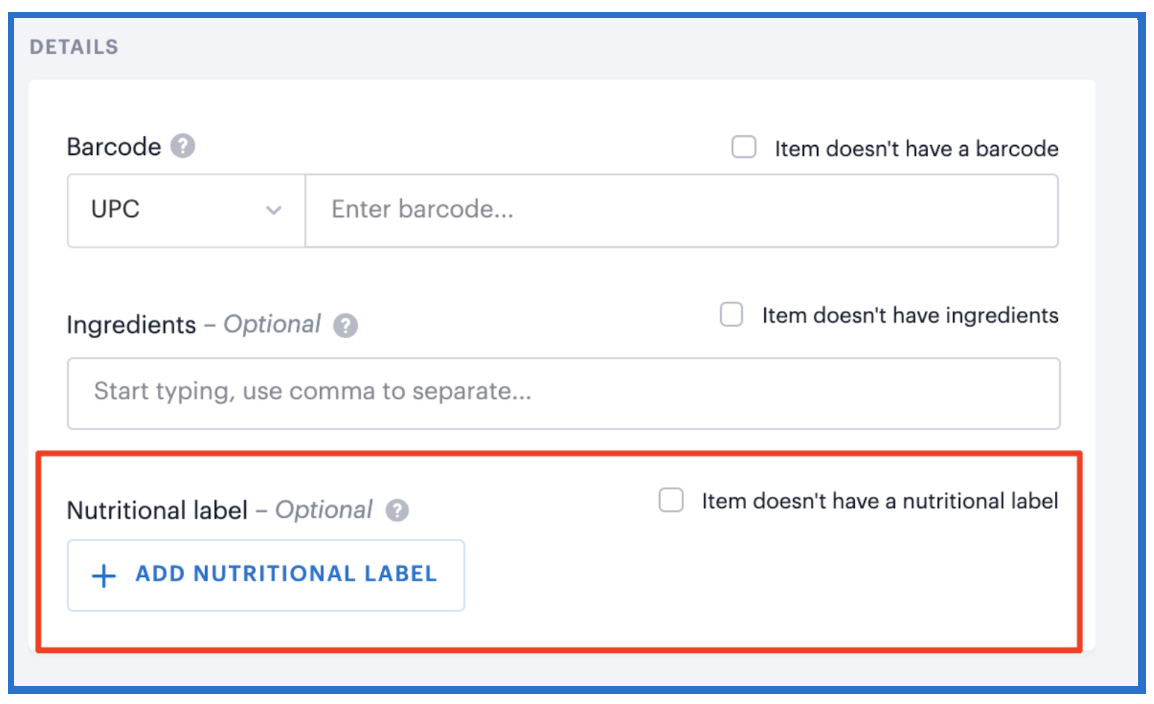Click the DETAILS section heading
1154x704 pixels.
click(74, 47)
